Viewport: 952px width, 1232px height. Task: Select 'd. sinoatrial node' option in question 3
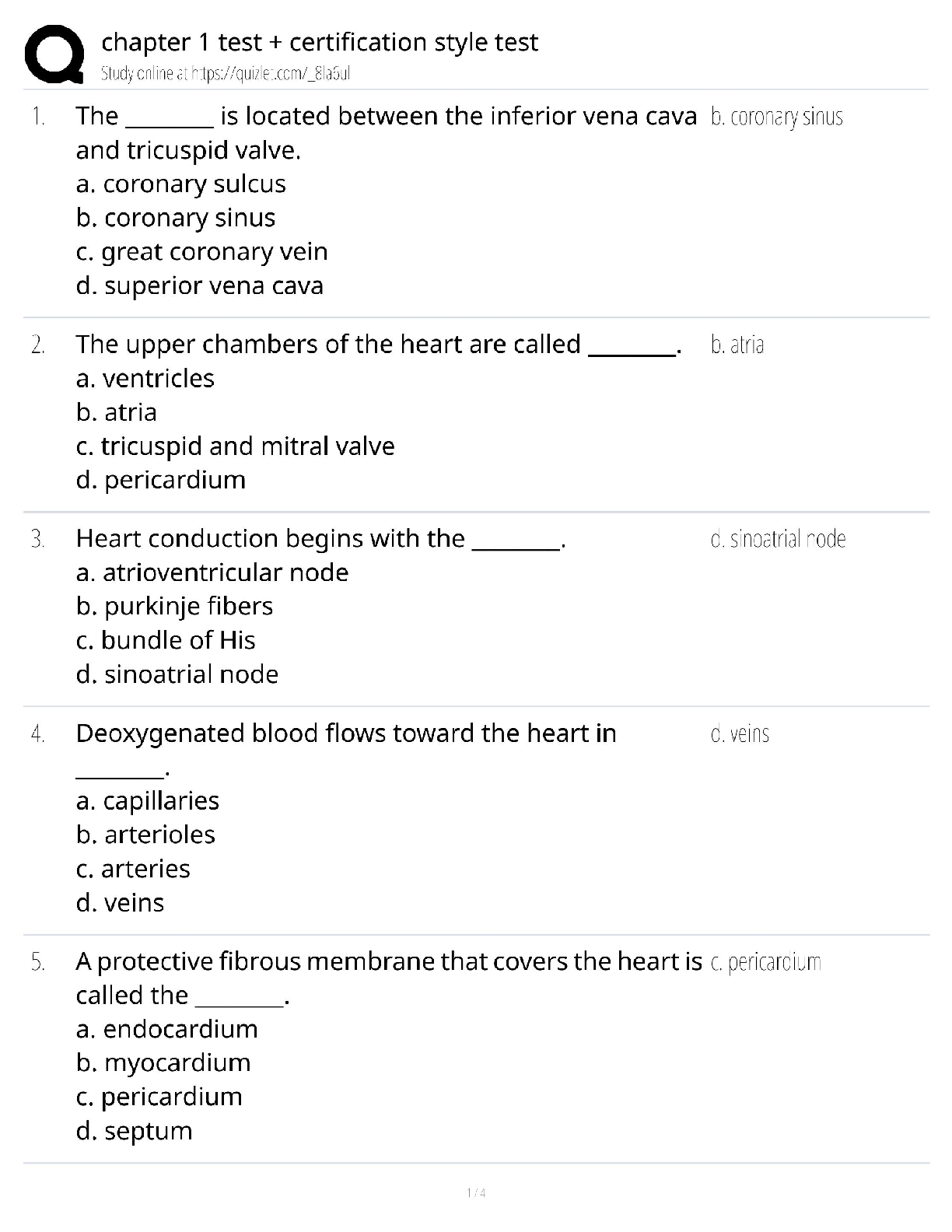point(177,674)
